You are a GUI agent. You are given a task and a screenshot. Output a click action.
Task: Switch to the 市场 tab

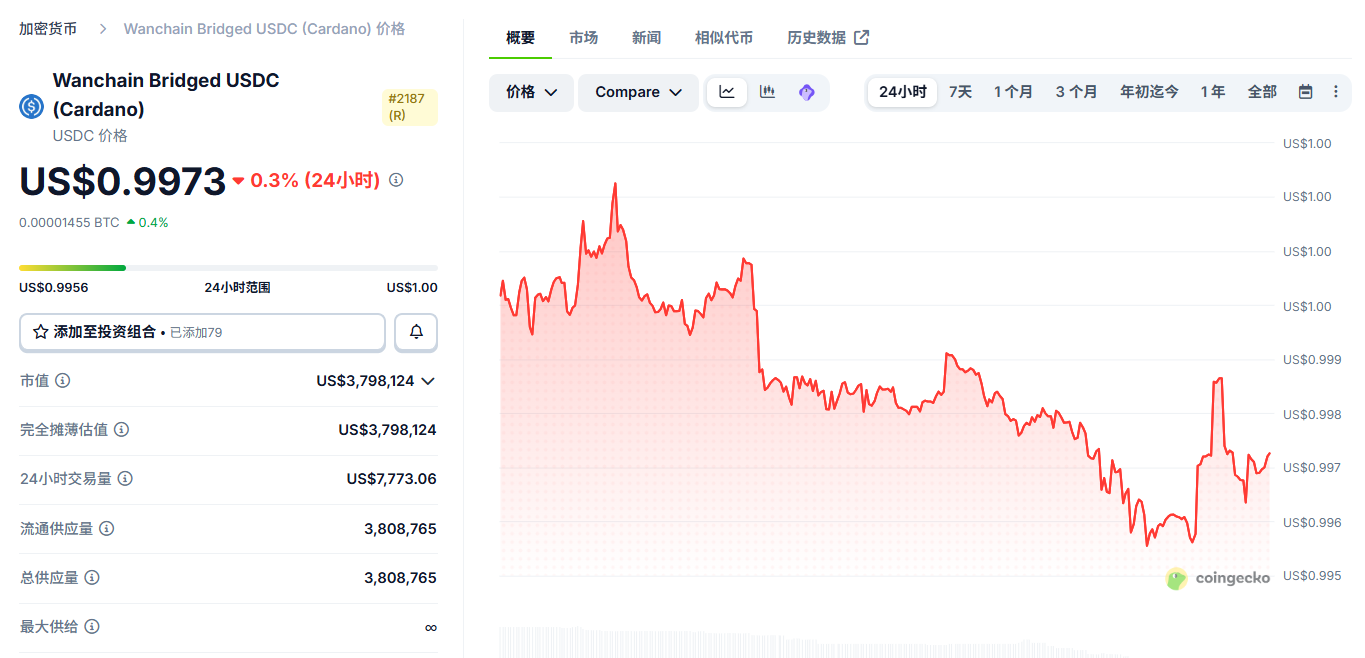(x=583, y=38)
